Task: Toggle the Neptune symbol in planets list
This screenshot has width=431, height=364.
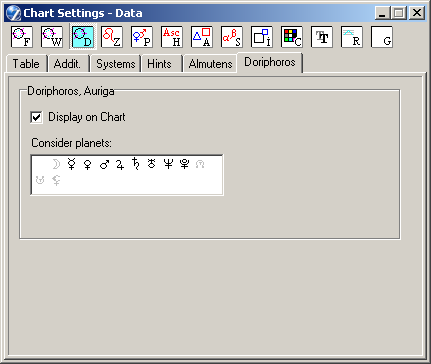Action: point(168,164)
